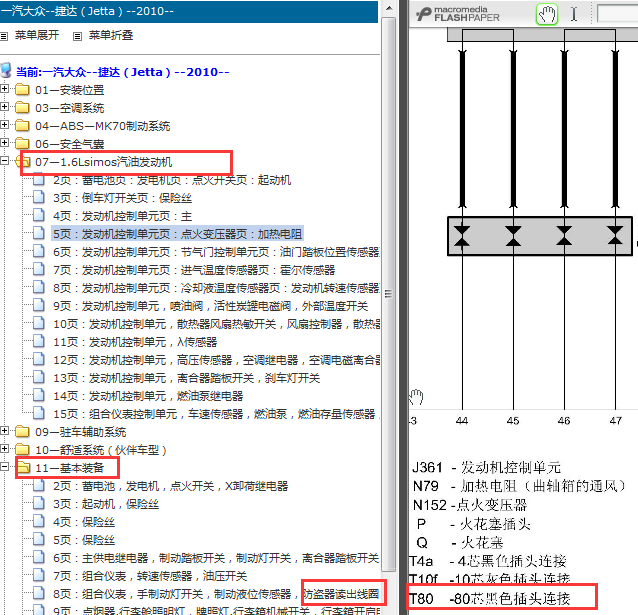
Task: Open 4页:发动机控制单元页:主
Action: pos(122,216)
